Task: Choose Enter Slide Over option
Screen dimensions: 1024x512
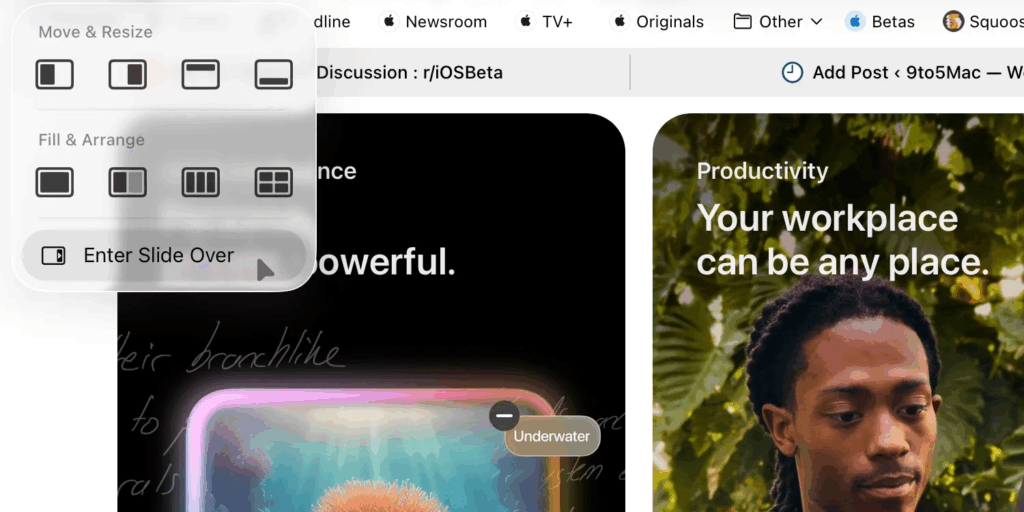Action: pyautogui.click(x=160, y=256)
